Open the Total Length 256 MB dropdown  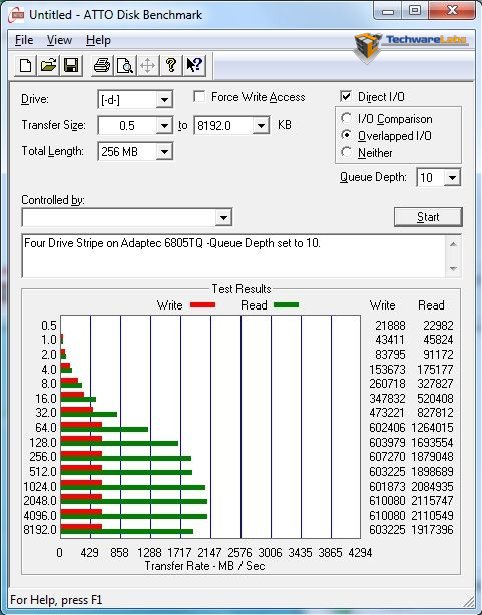[x=135, y=151]
